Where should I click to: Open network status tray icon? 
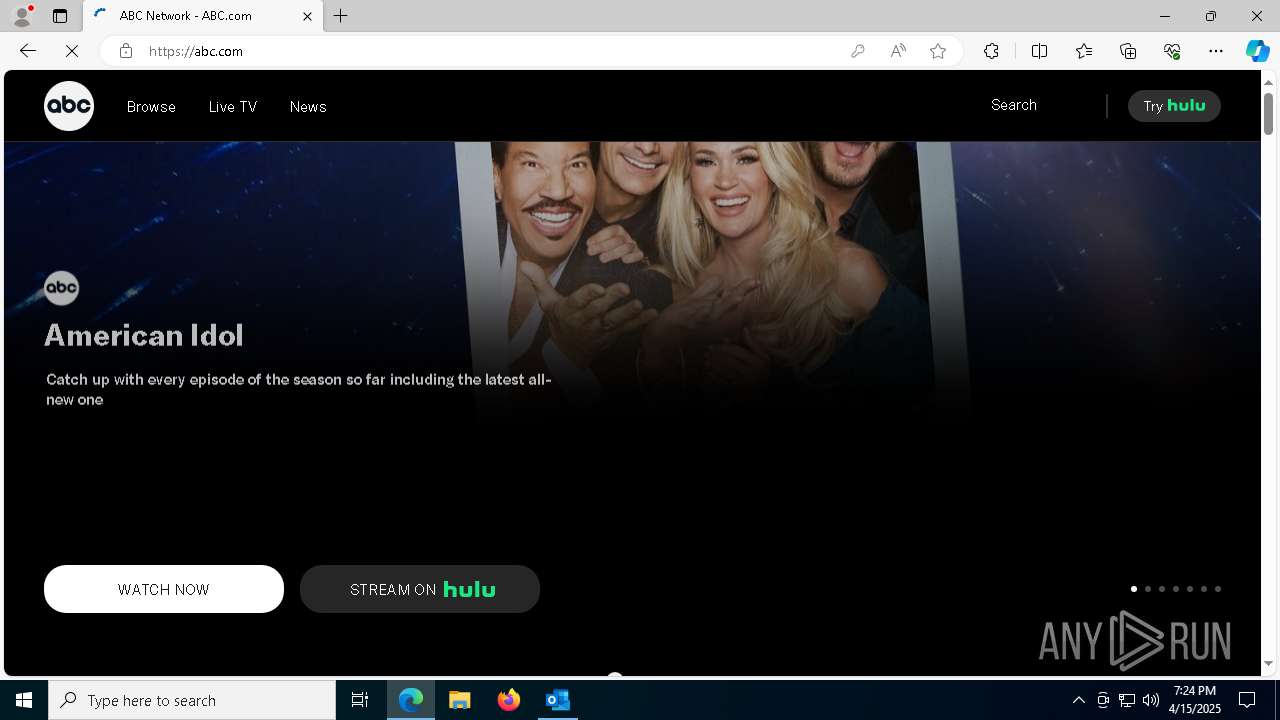tap(1127, 700)
